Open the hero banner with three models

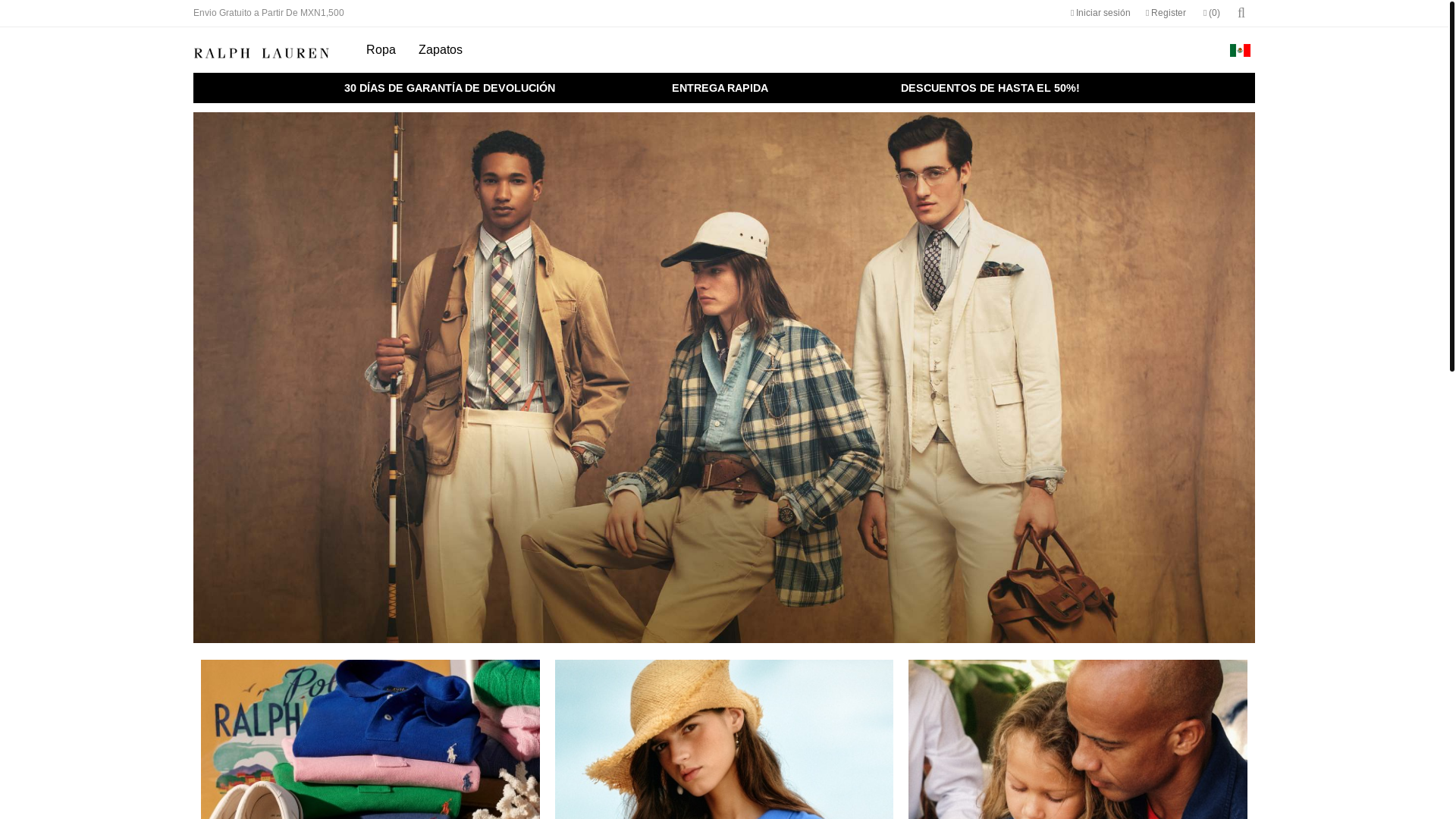coord(724,378)
